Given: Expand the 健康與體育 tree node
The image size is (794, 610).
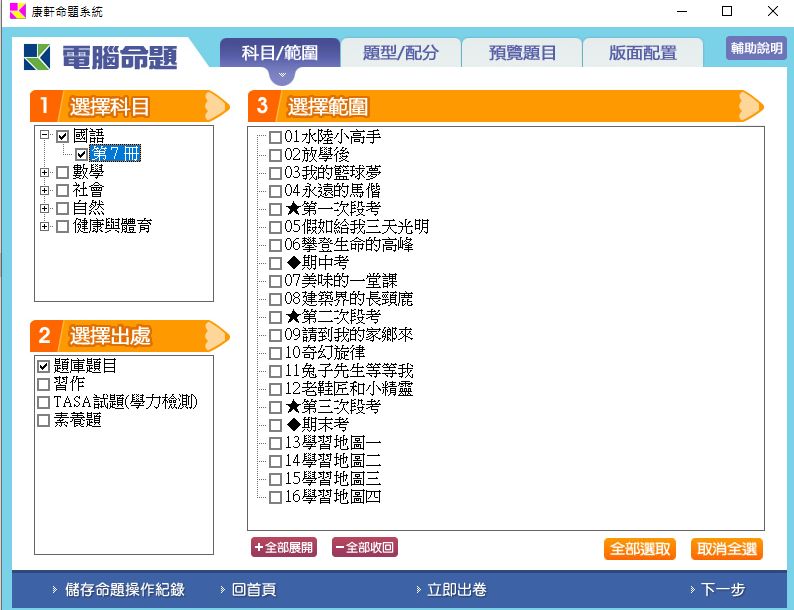Looking at the screenshot, I should point(44,227).
